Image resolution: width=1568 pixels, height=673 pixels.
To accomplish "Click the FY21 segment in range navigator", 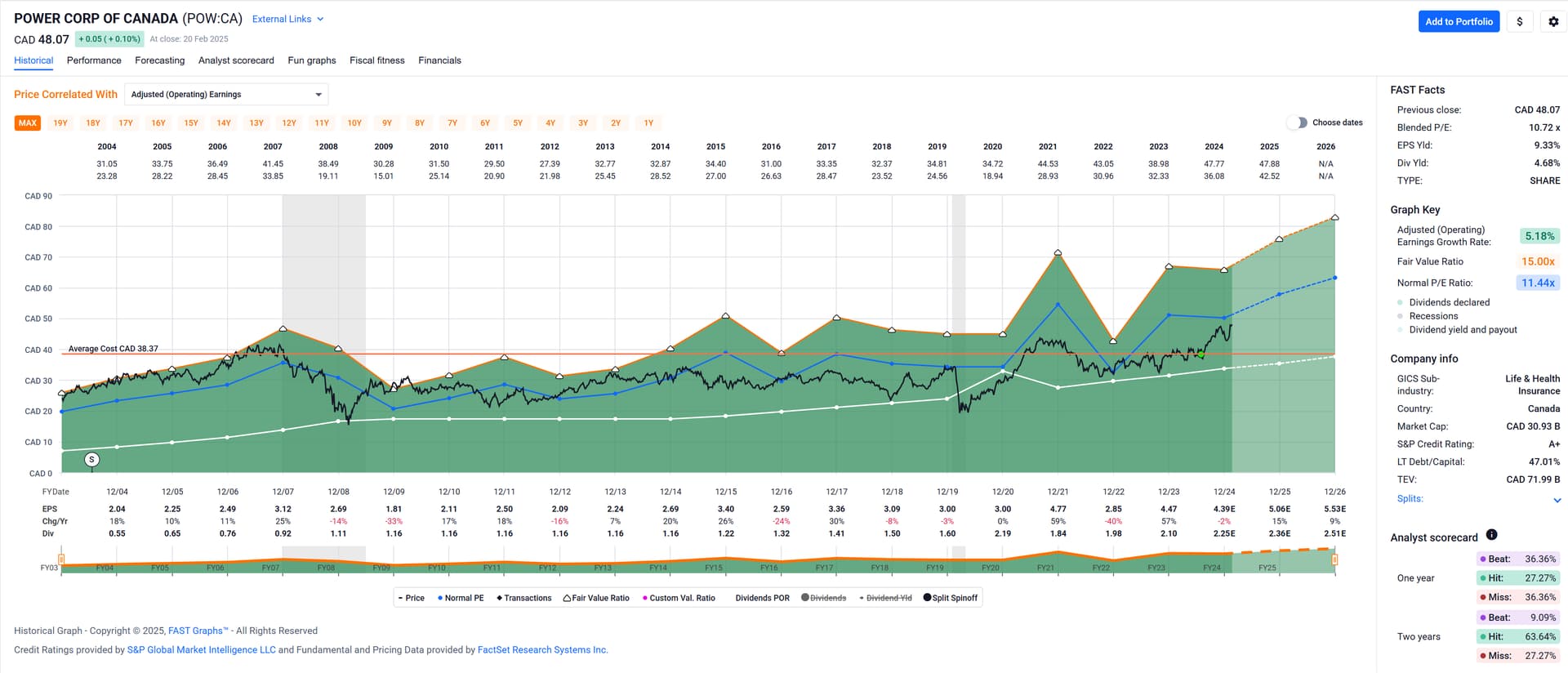I will (x=1045, y=568).
